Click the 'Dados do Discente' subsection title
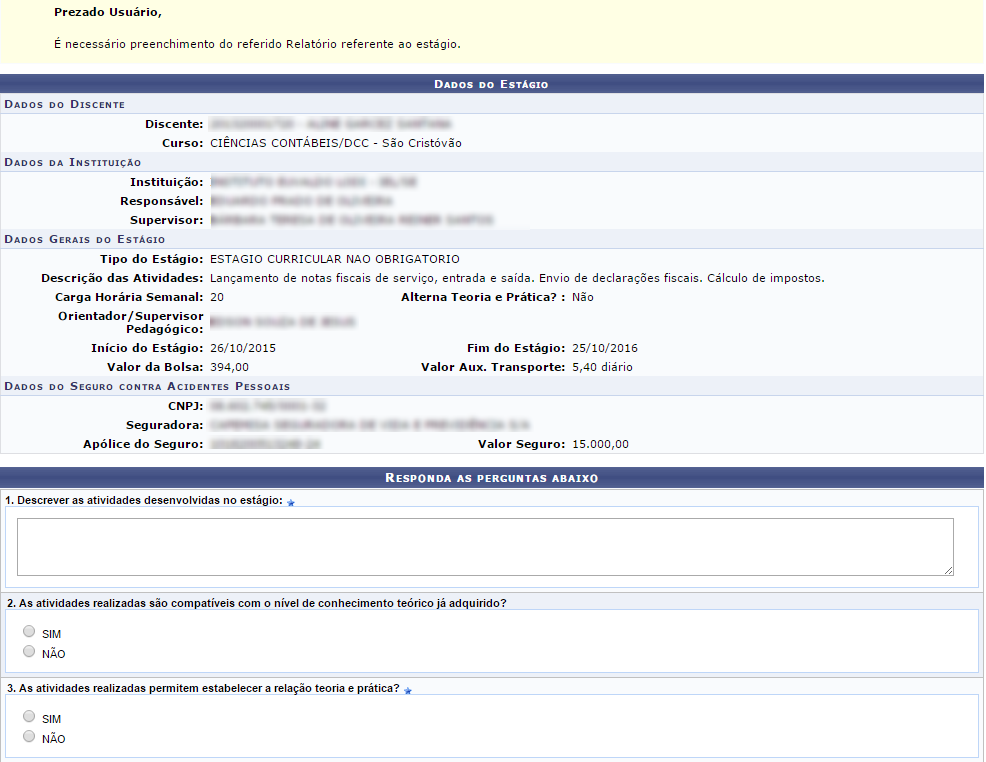This screenshot has width=986, height=762. pos(65,104)
